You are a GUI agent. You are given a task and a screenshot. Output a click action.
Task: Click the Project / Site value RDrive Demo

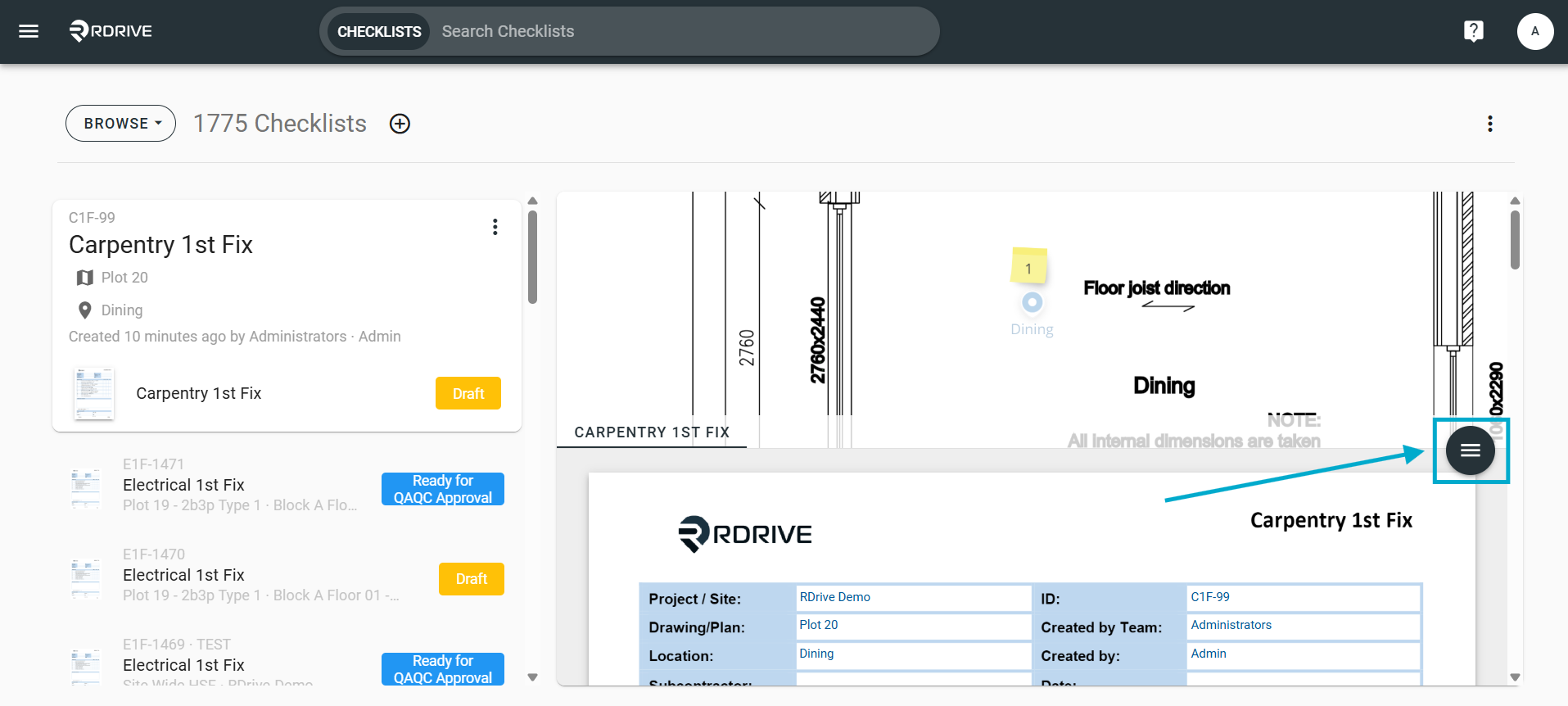834,597
